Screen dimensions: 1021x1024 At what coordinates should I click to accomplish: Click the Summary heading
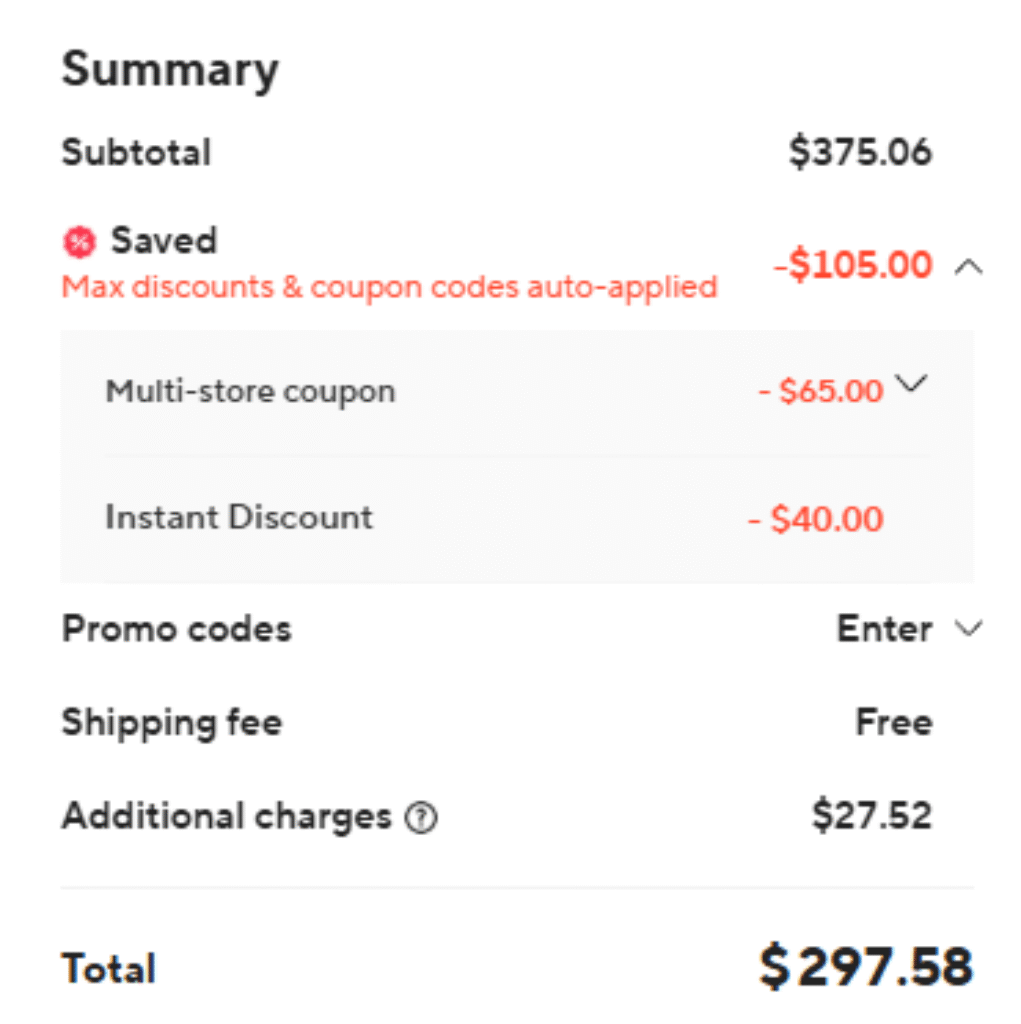tap(170, 70)
